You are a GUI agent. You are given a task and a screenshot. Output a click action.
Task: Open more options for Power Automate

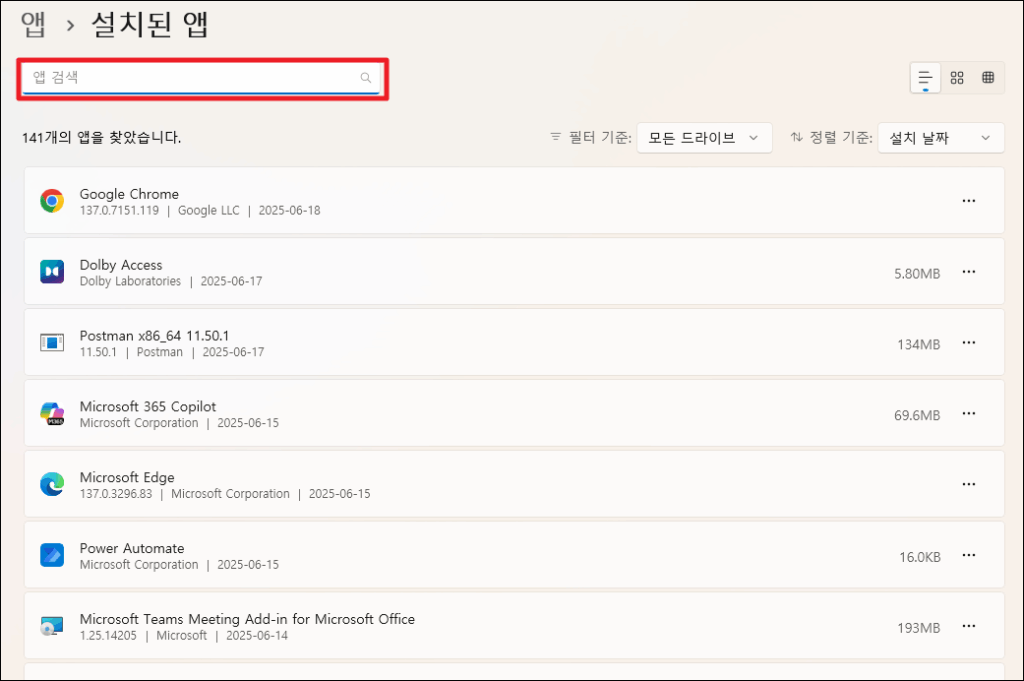click(x=968, y=555)
